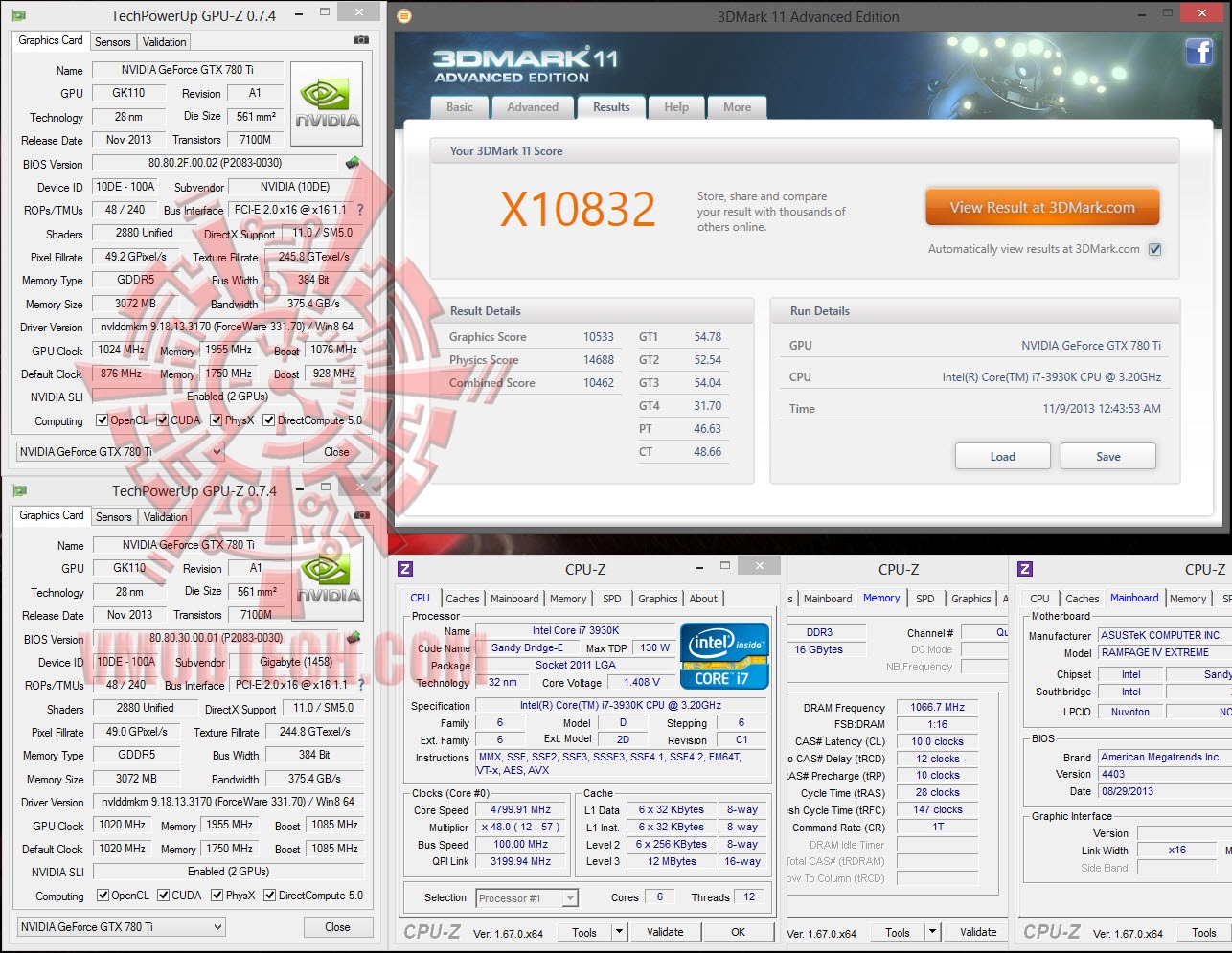Open the Caches tab in CPU-Z CPU window
Image resolution: width=1232 pixels, height=953 pixels.
click(x=463, y=599)
